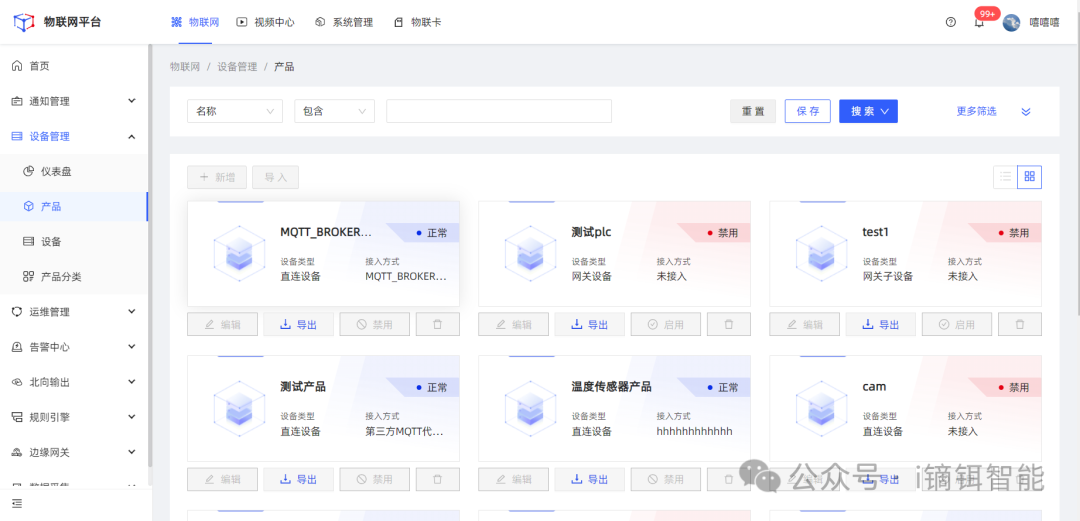Export the 测试产品 product
Screen dimensions: 1080x521
pos(298,479)
